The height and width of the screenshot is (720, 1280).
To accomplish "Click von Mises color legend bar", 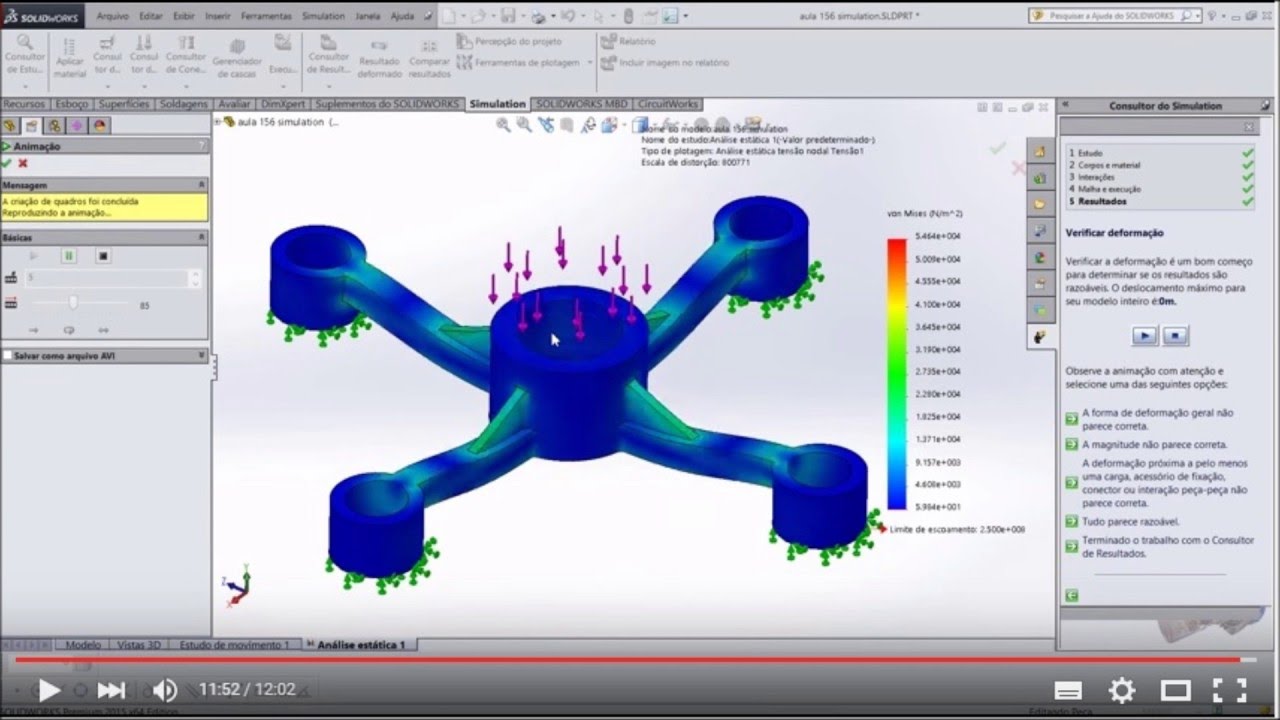I will click(896, 374).
